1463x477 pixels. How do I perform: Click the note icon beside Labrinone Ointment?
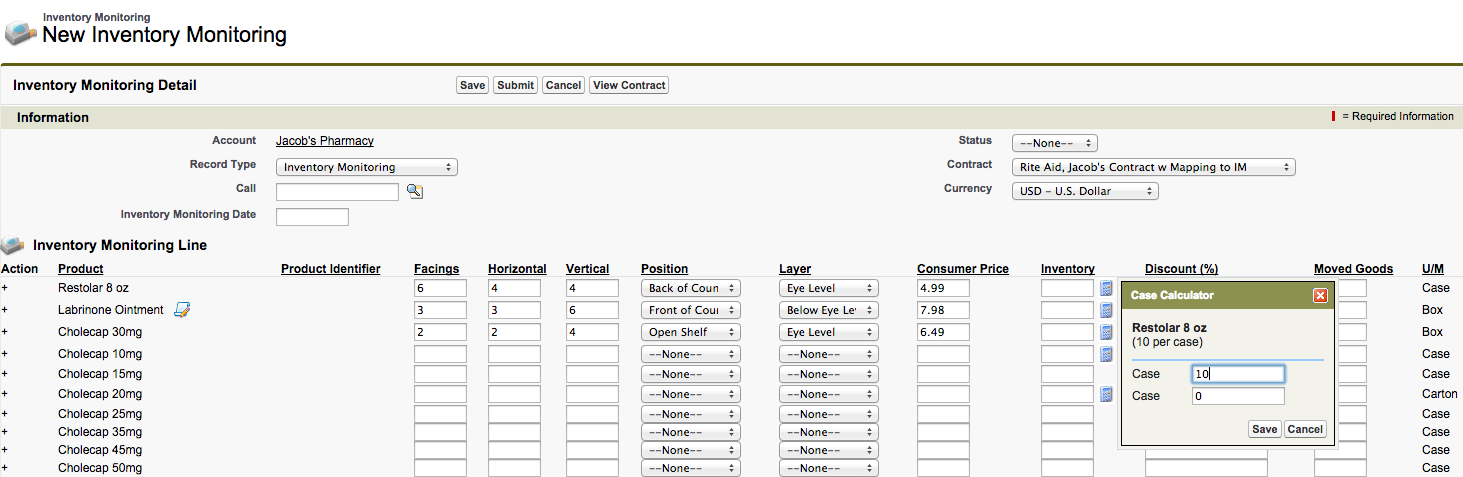[182, 310]
